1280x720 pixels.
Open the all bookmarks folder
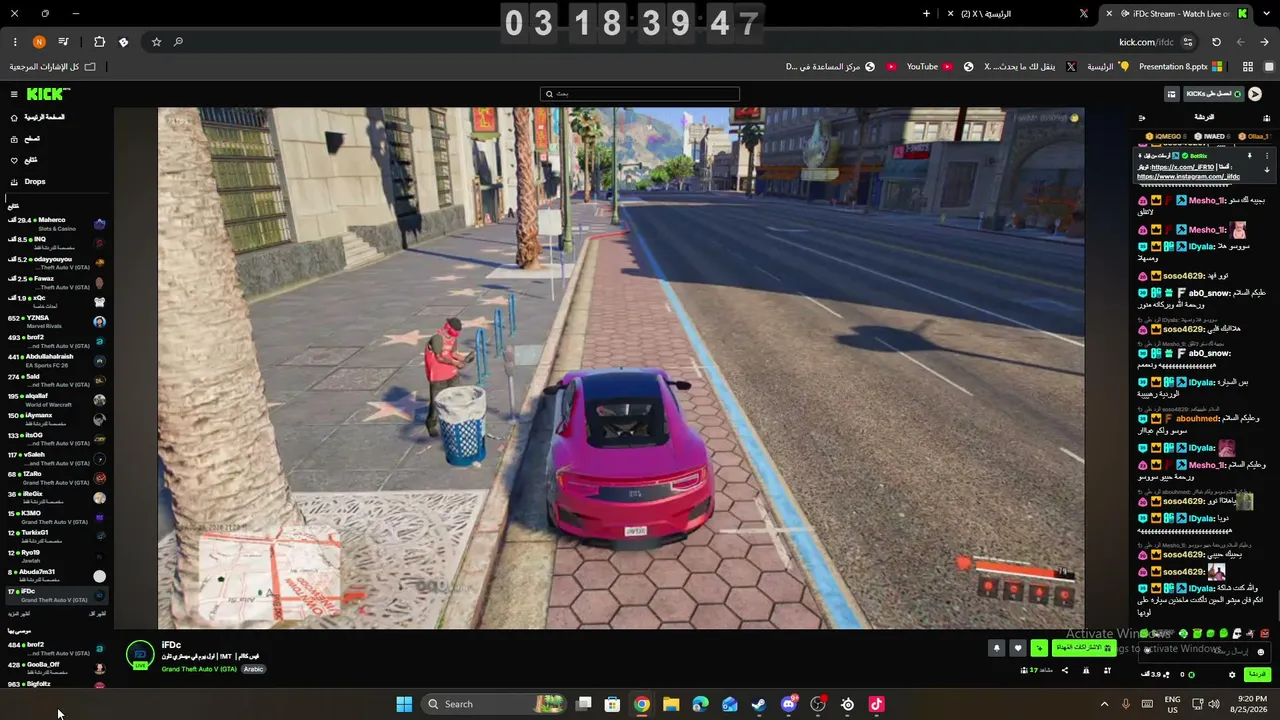point(53,67)
